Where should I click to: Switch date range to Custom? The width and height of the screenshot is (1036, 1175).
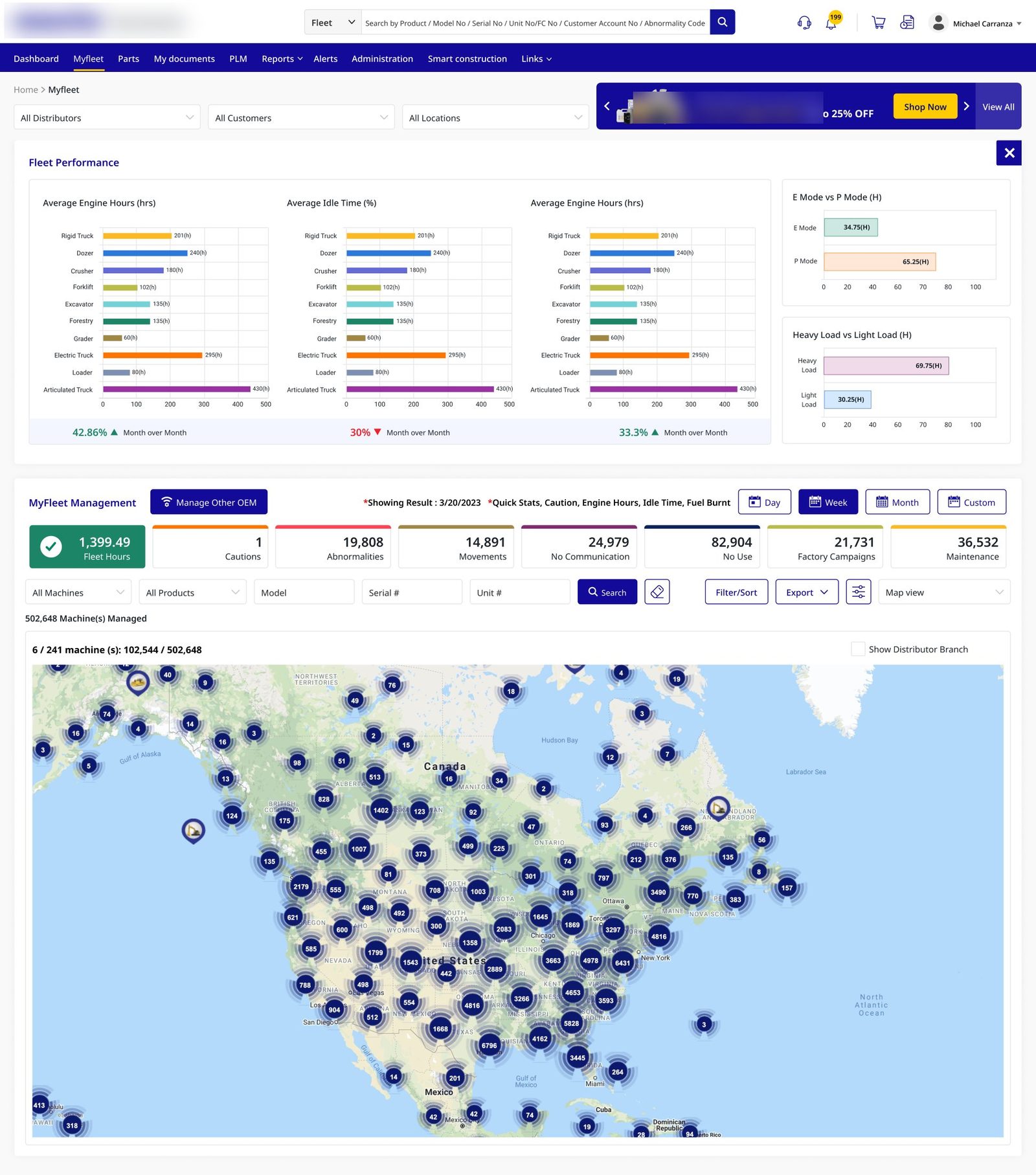(972, 502)
